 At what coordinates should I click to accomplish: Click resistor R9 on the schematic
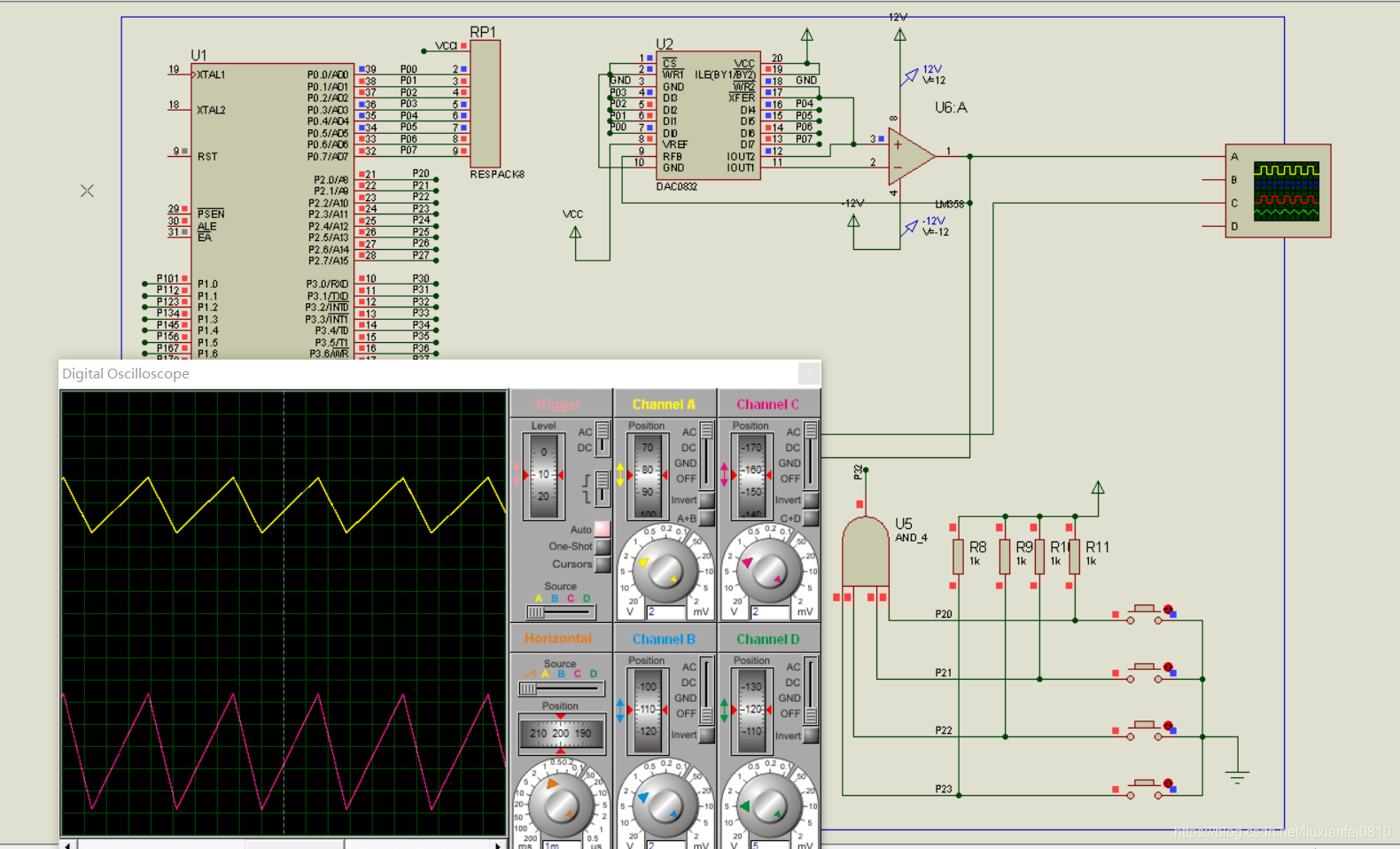(1005, 556)
